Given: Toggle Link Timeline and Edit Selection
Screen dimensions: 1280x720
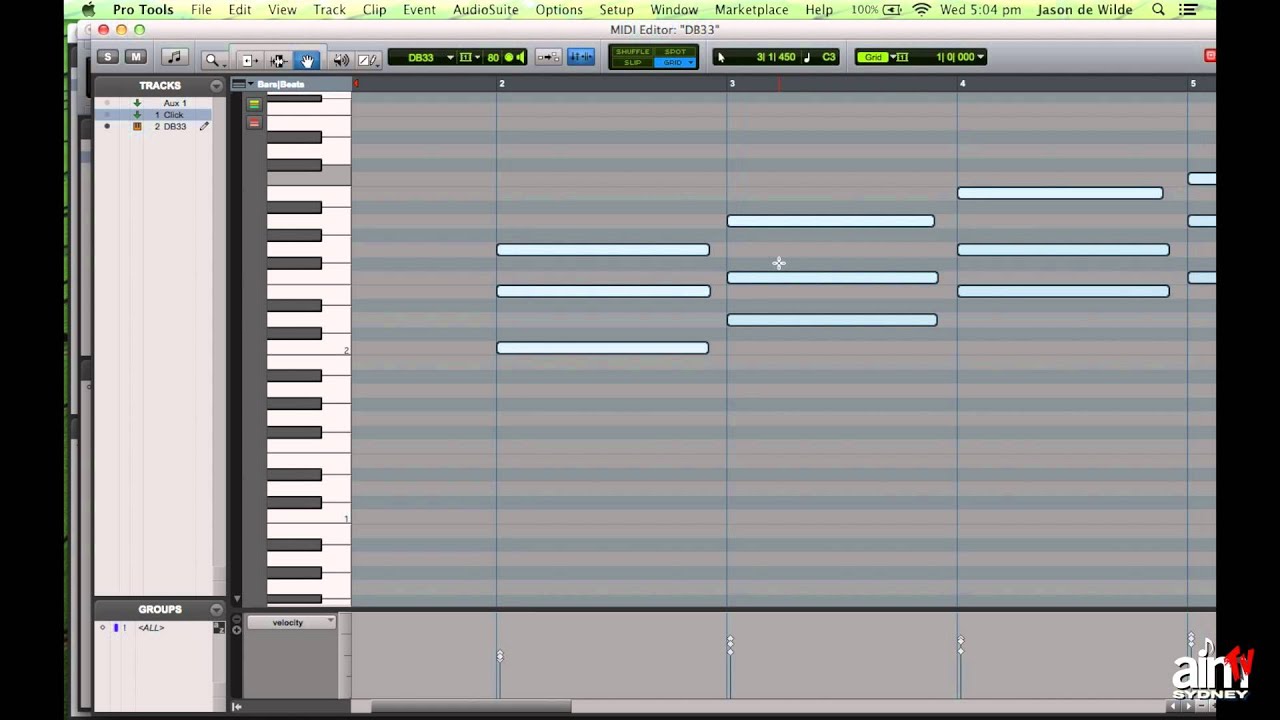Looking at the screenshot, I should 548,57.
